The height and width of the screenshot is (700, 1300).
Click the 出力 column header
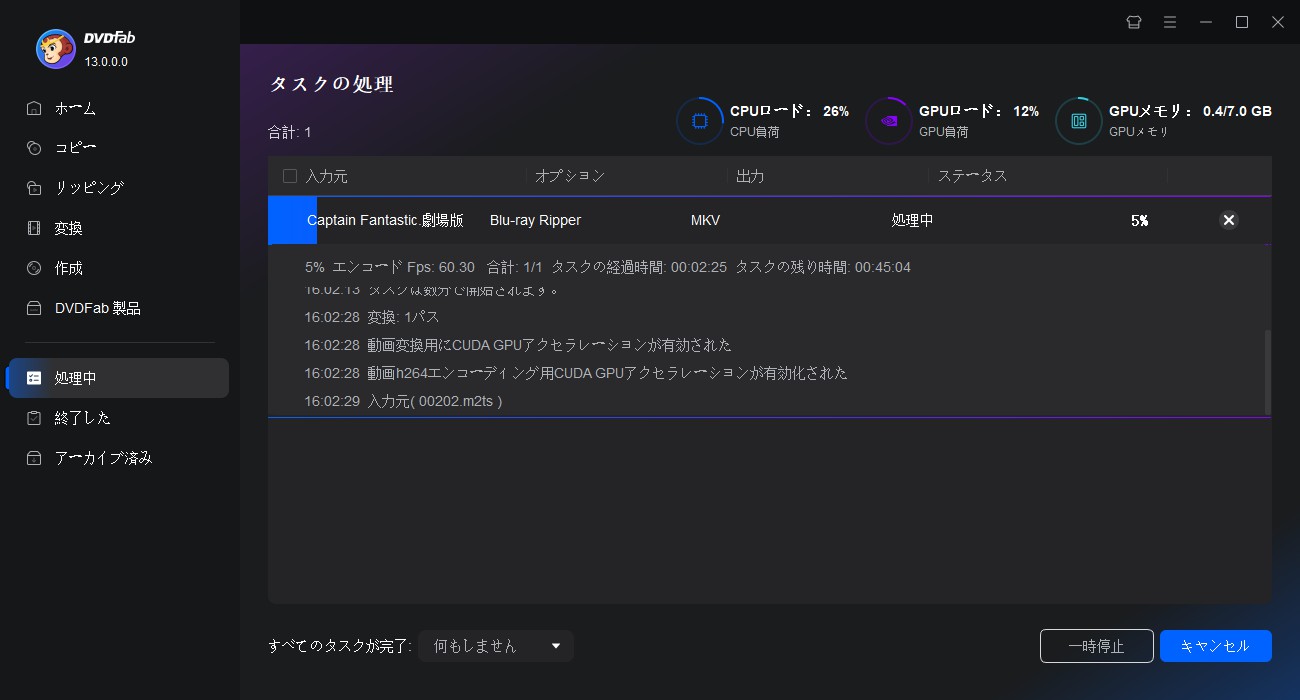(750, 176)
